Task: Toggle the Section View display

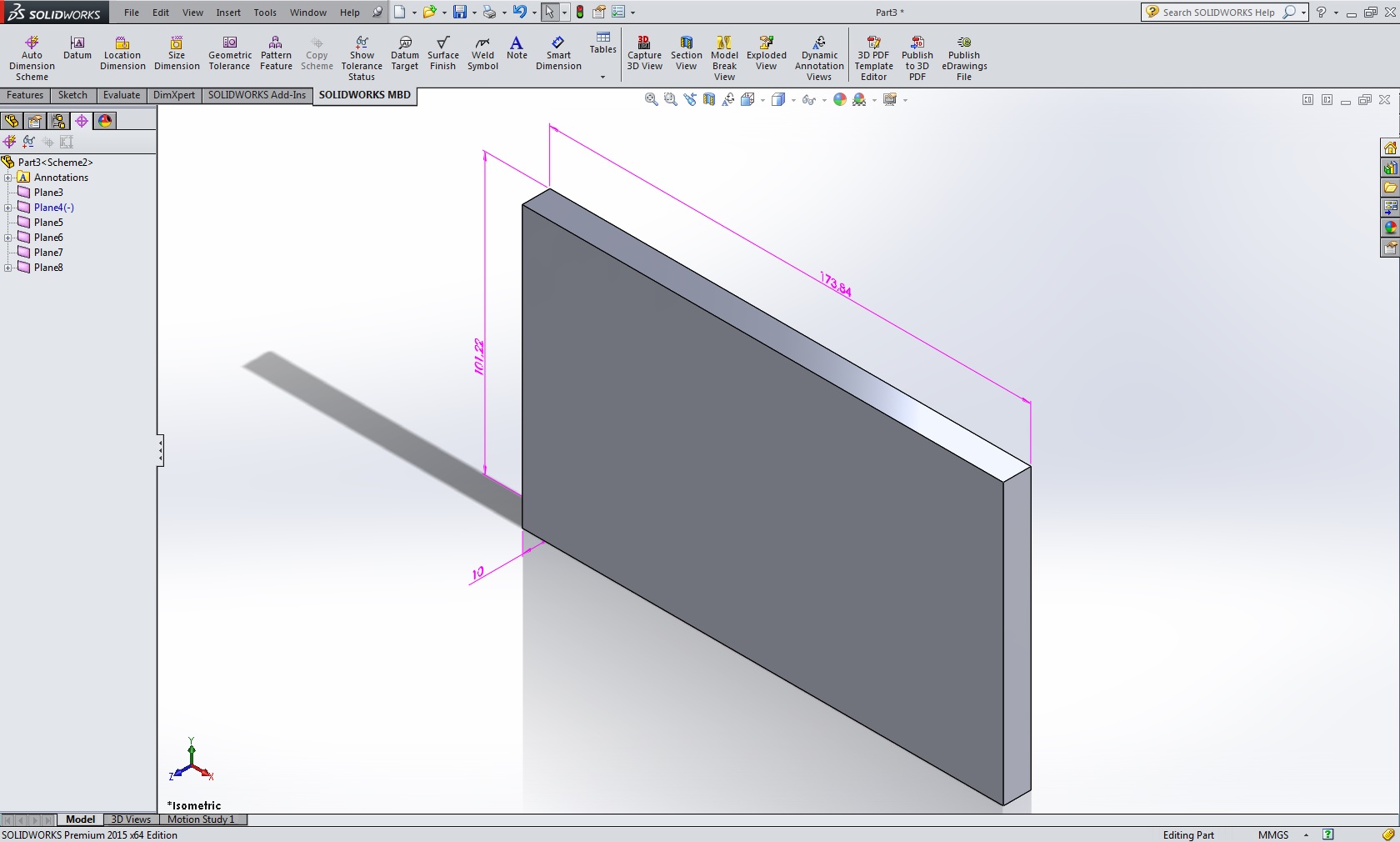Action: pos(686,54)
